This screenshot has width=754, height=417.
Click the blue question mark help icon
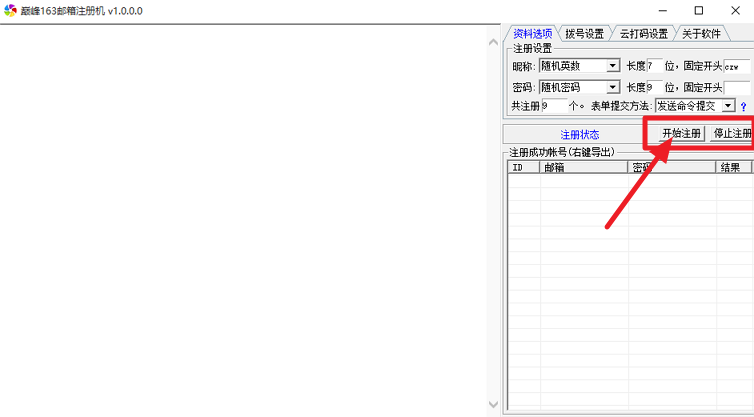pyautogui.click(x=743, y=107)
